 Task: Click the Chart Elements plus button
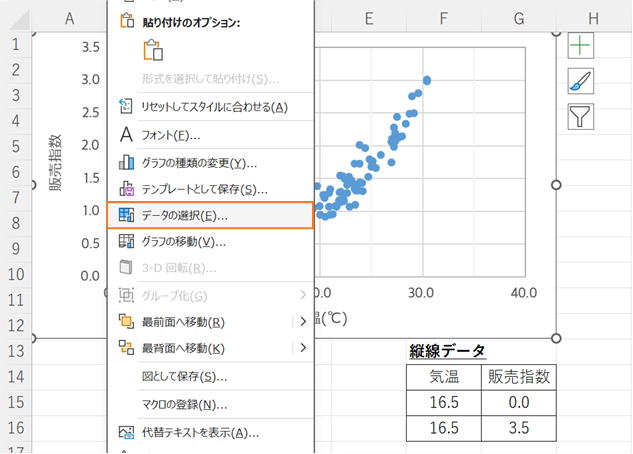click(581, 45)
